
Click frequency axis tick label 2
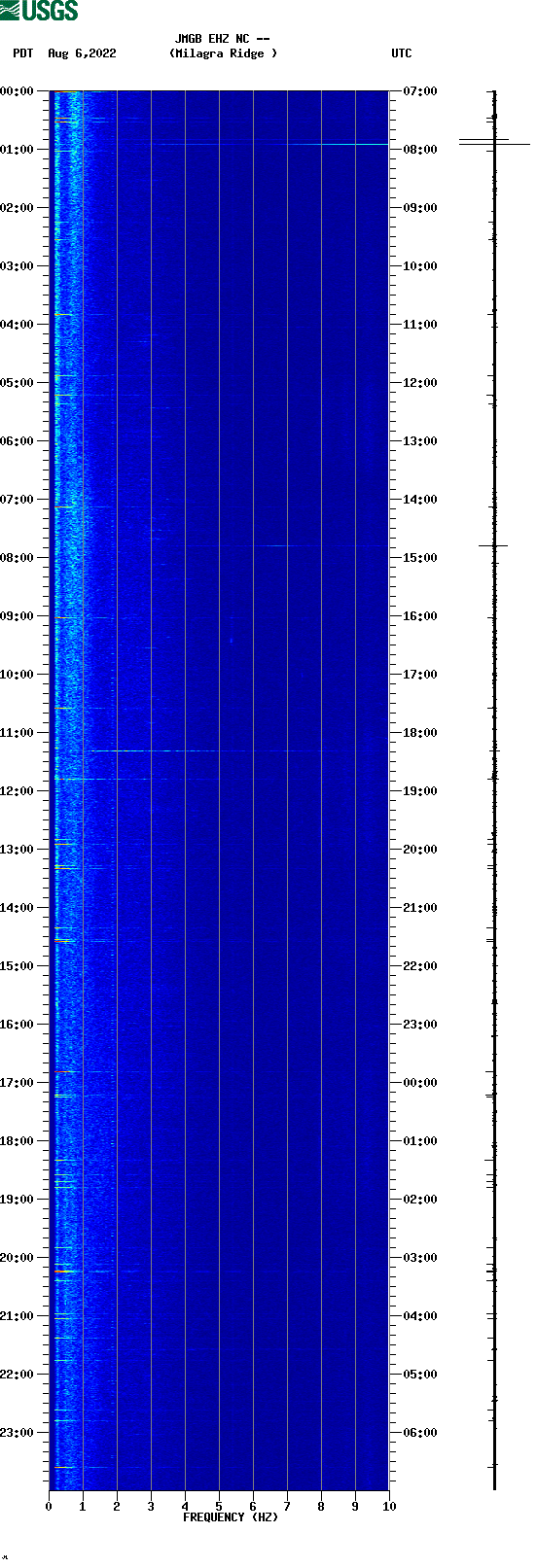pos(117,1507)
